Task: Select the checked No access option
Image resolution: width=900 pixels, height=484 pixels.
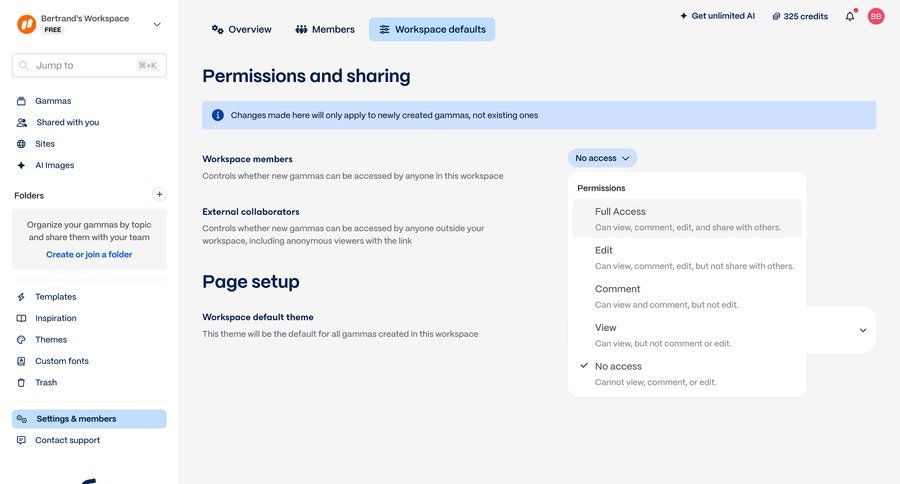Action: coord(687,374)
